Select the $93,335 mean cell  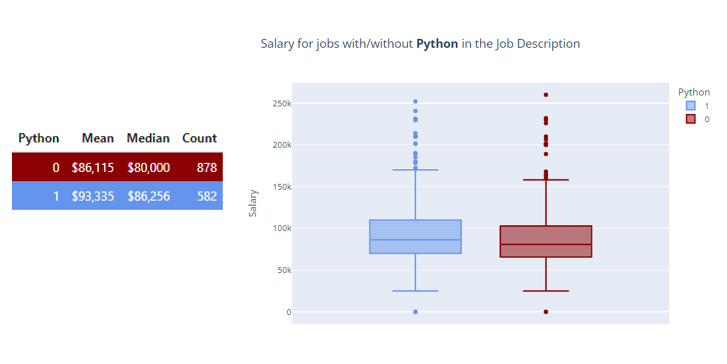[93, 196]
